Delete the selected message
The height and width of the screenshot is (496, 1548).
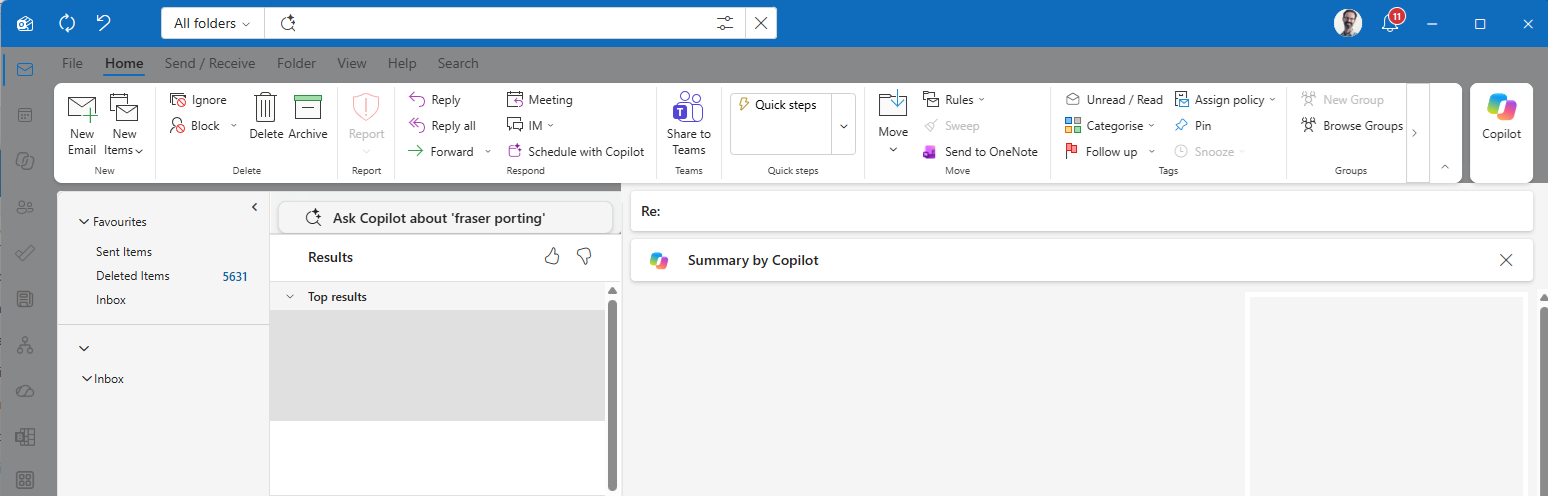266,116
